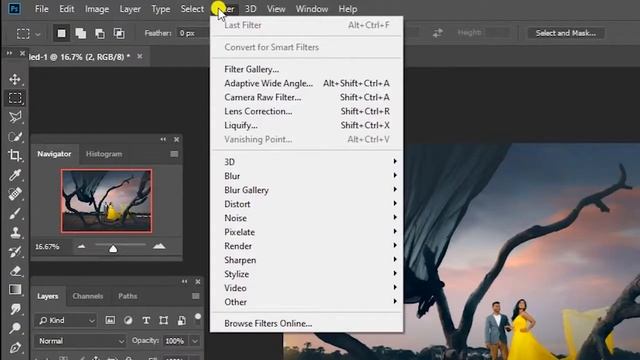Choose Subtract from Selection mode
Screen dimensions: 640x360
tap(100, 33)
